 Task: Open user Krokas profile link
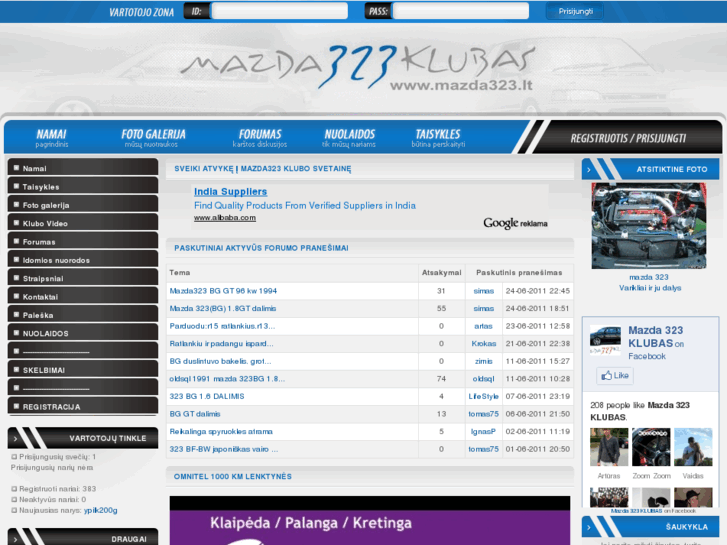tap(484, 344)
